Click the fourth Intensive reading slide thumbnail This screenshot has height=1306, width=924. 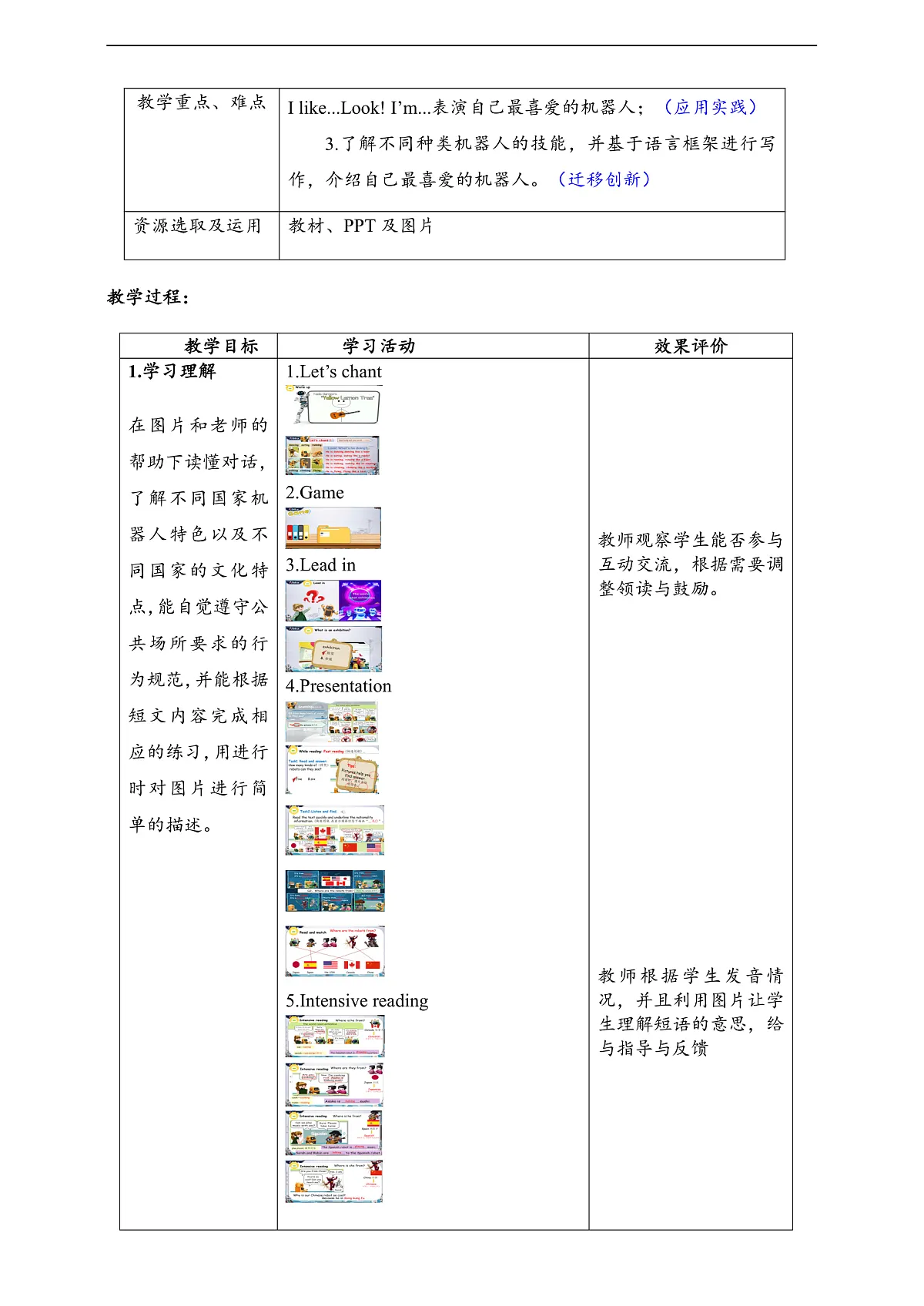tap(334, 1181)
